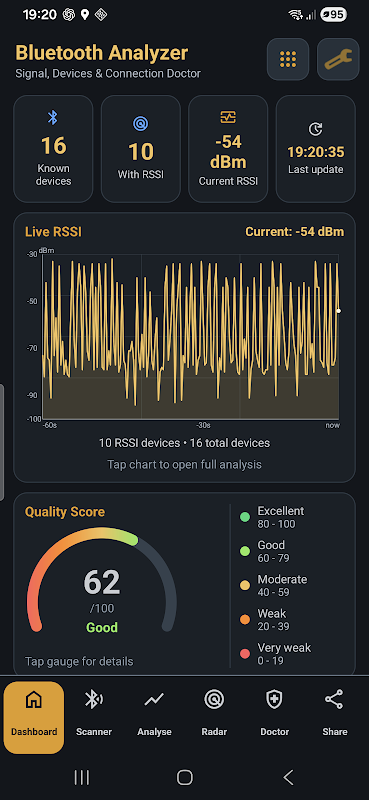Viewport: 369px width, 800px height.
Task: Open the grid menu icon
Action: coord(288,59)
